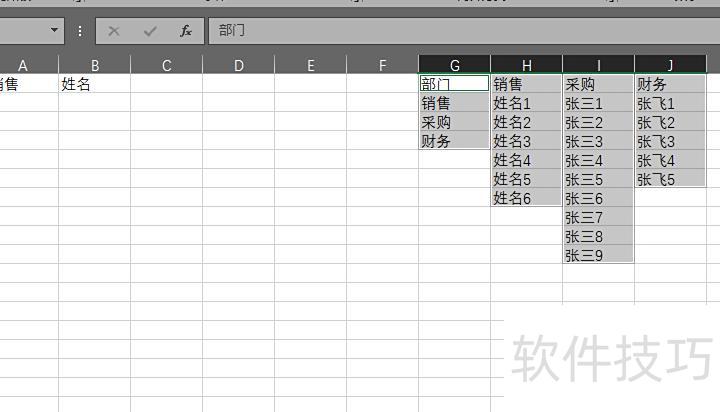Select cell 张三8
720x412 pixels.
pyautogui.click(x=598, y=236)
